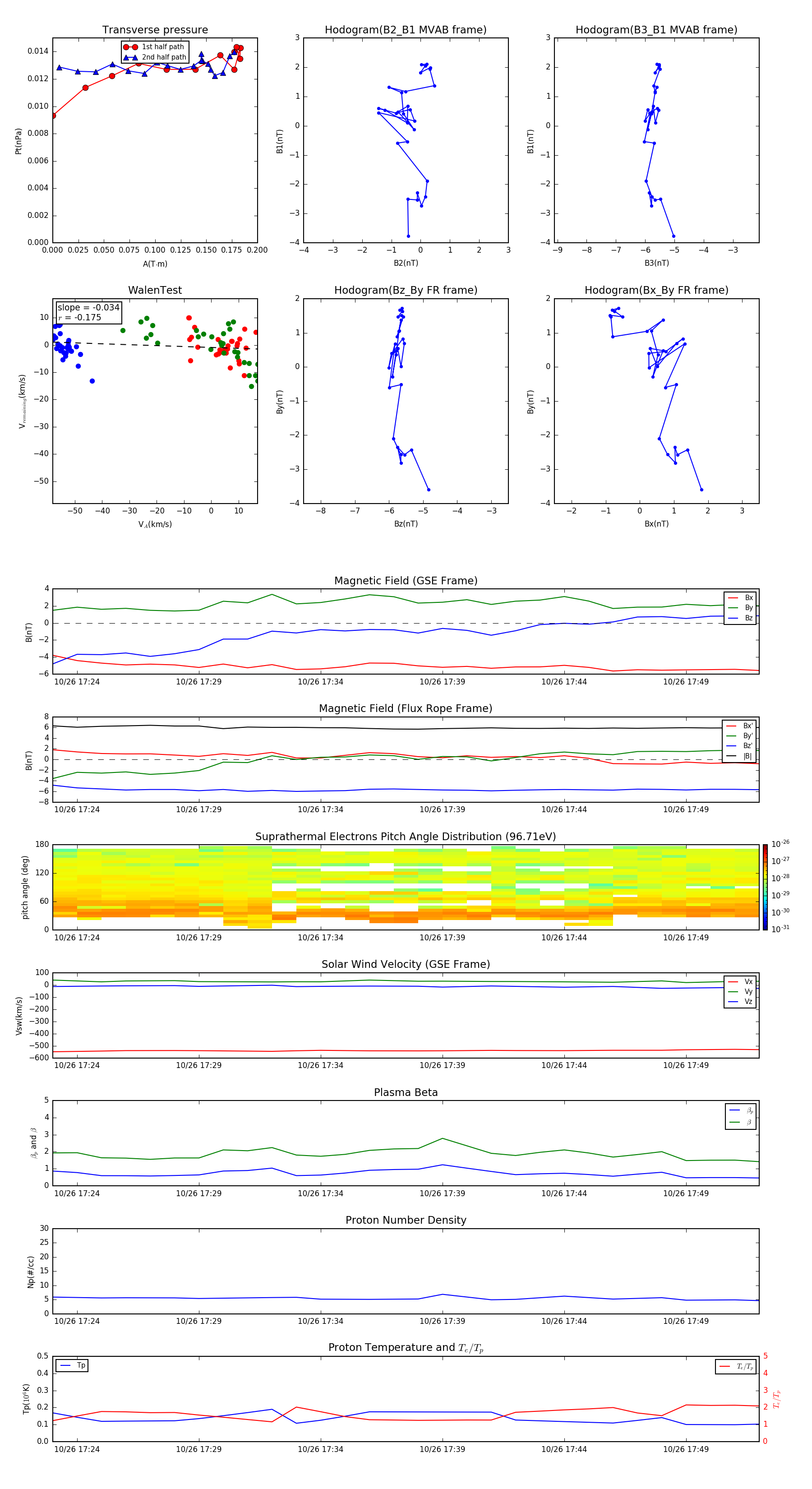Click the 'Np(#/cc)' axis label
Image resolution: width=812 pixels, height=1489 pixels.
coord(31,1272)
